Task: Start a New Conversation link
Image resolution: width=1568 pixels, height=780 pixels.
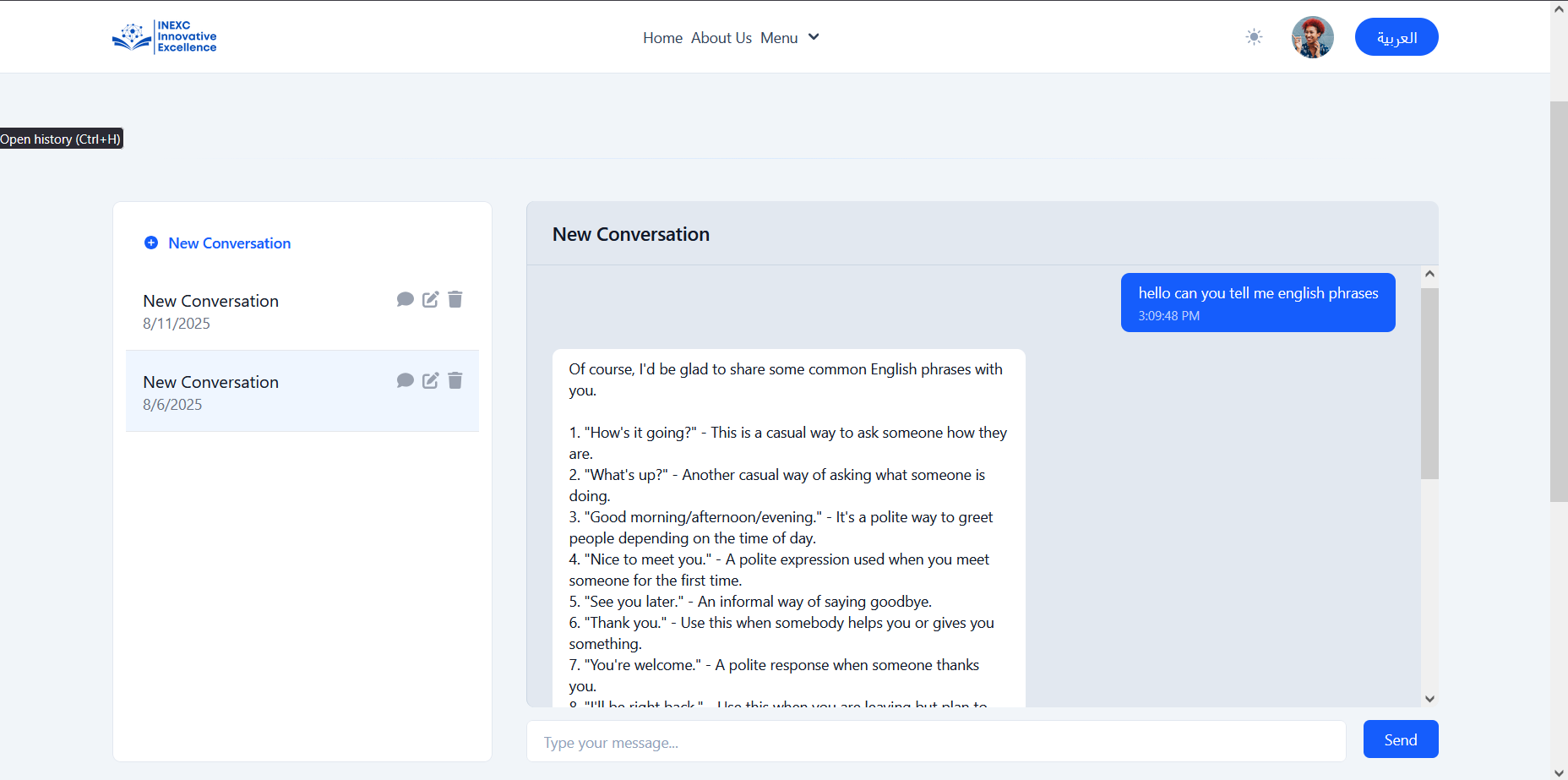Action: 230,243
